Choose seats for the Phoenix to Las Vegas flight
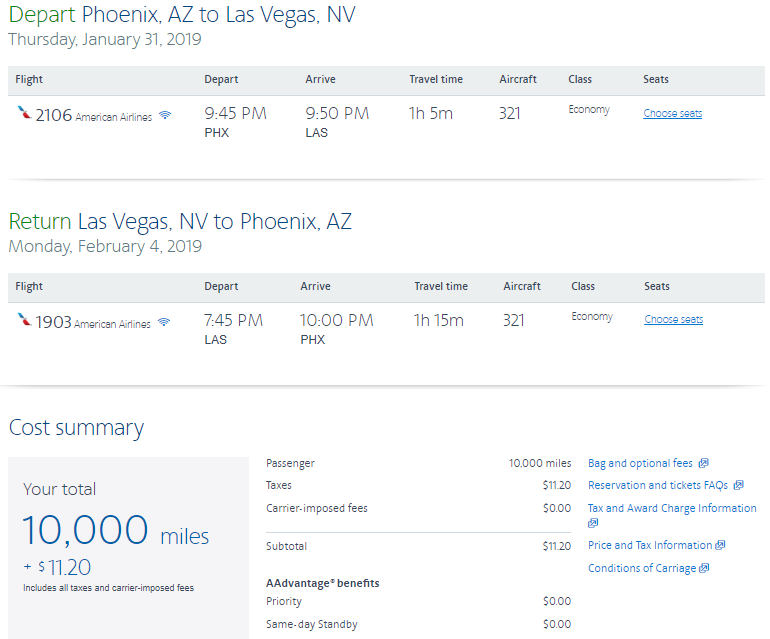The image size is (770, 639). 672,114
